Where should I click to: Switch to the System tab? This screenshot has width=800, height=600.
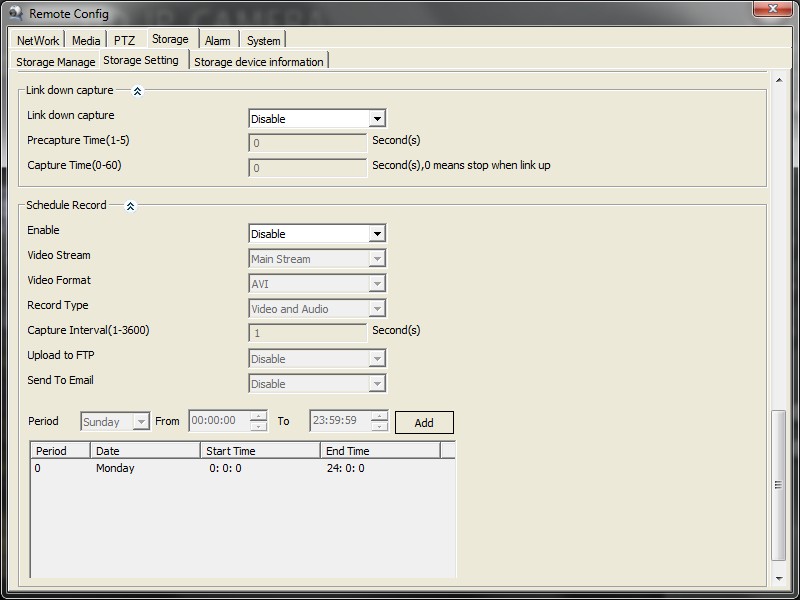click(x=263, y=40)
